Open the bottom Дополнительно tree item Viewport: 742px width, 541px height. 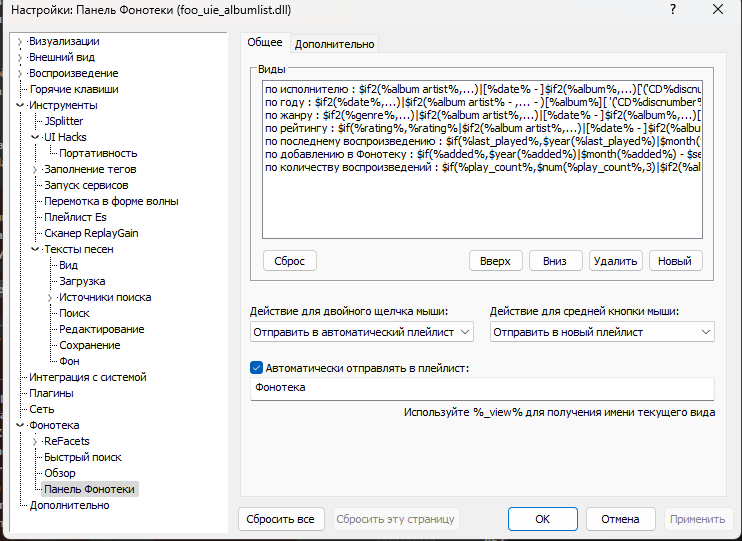pyautogui.click(x=69, y=506)
